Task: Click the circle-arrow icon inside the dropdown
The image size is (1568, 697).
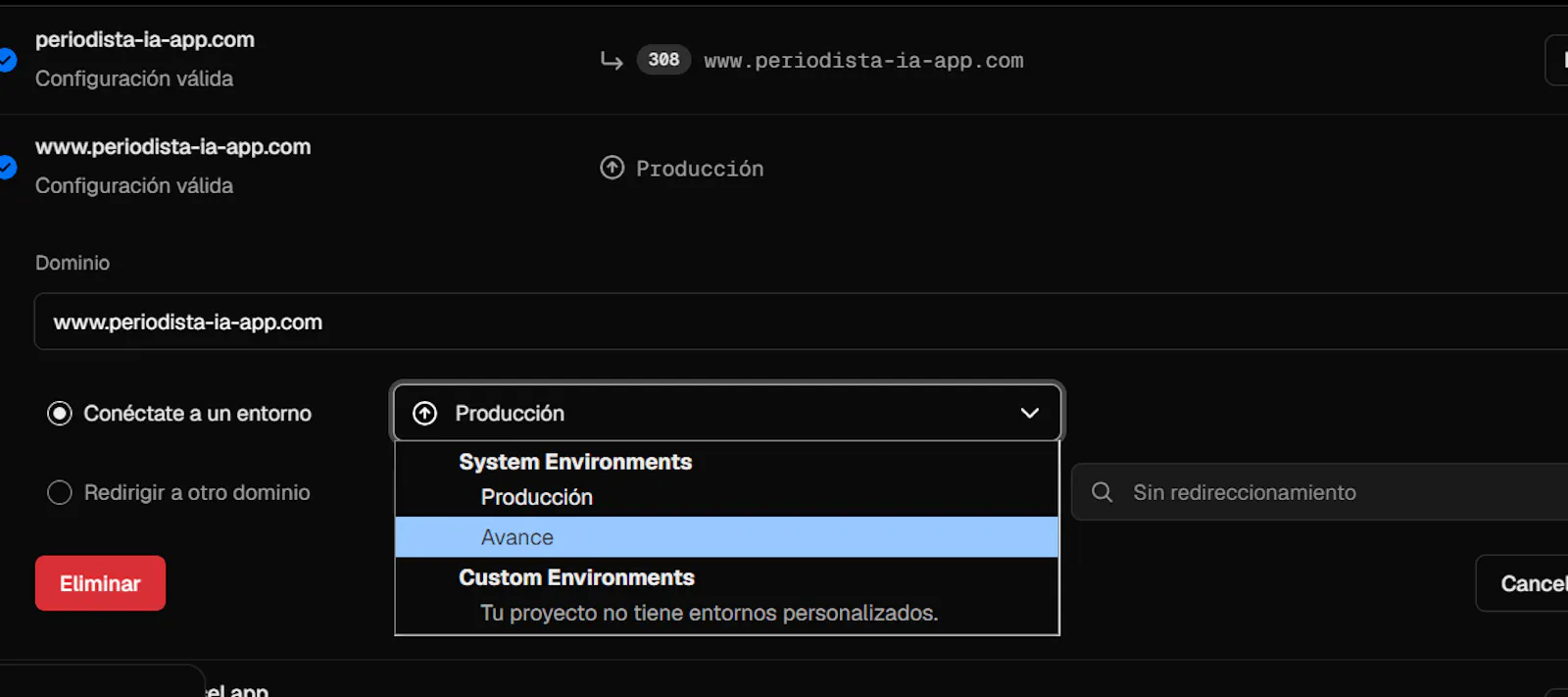Action: [x=424, y=413]
